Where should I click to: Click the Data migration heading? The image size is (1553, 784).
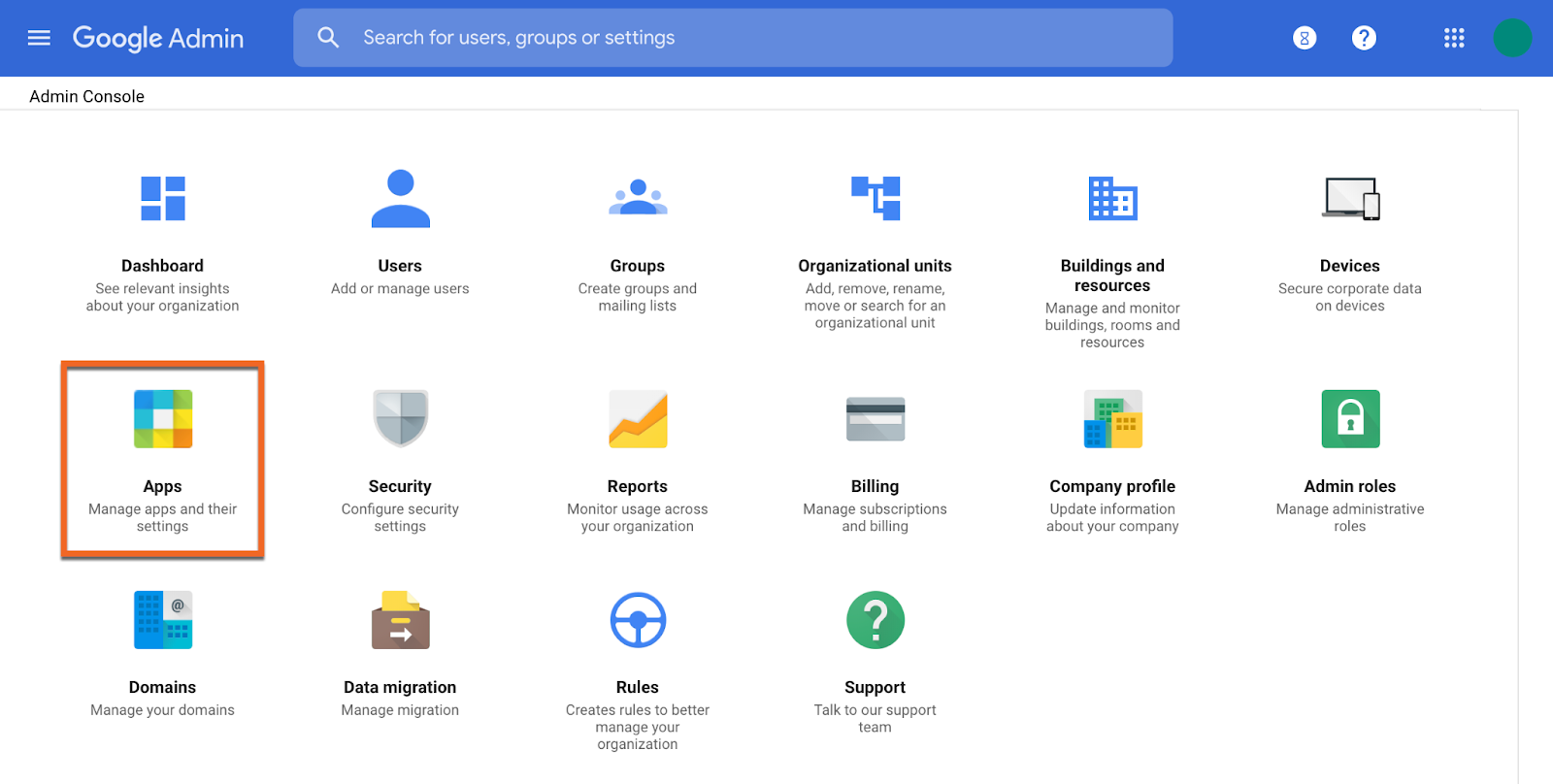[400, 687]
